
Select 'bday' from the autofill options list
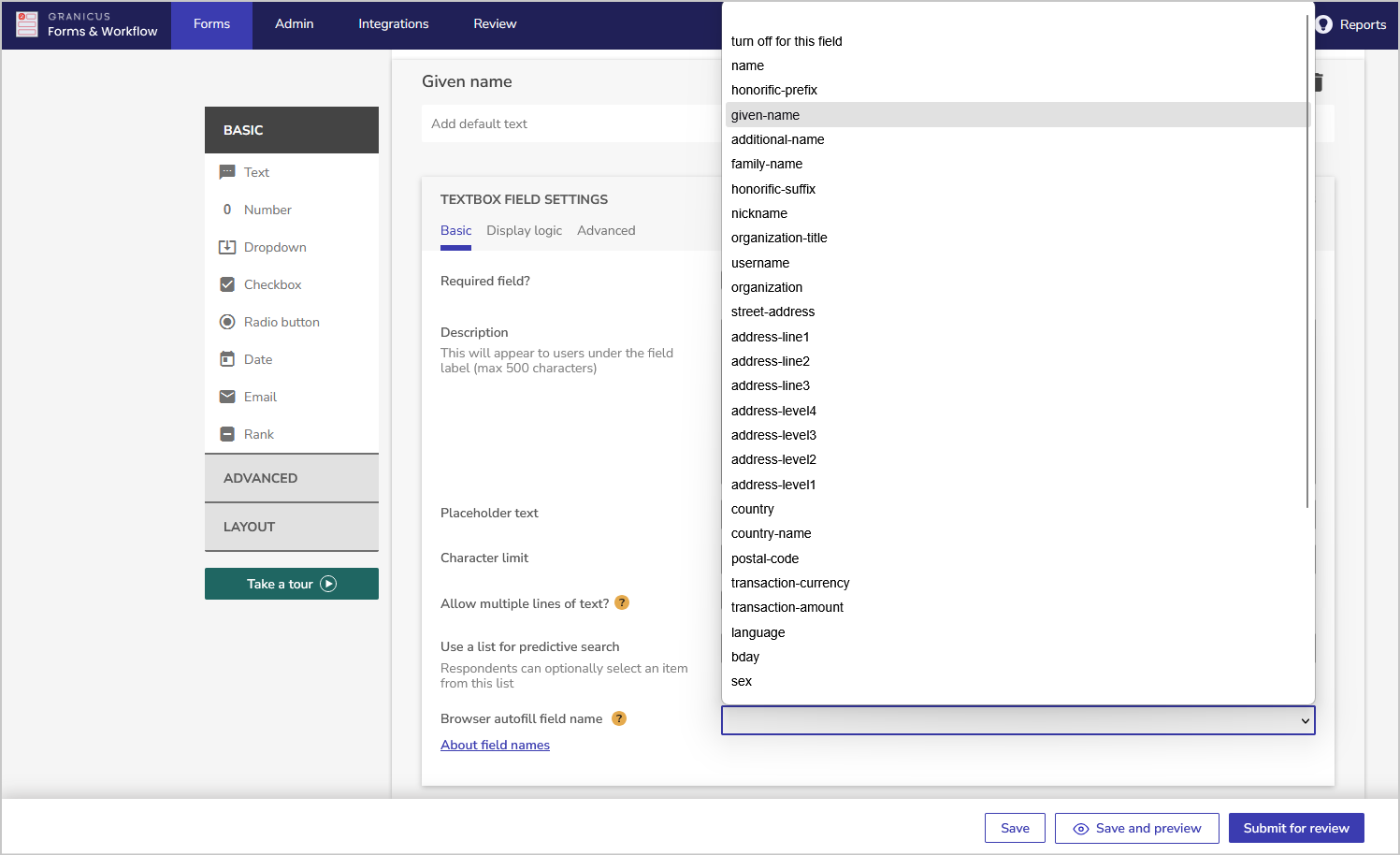click(x=745, y=657)
